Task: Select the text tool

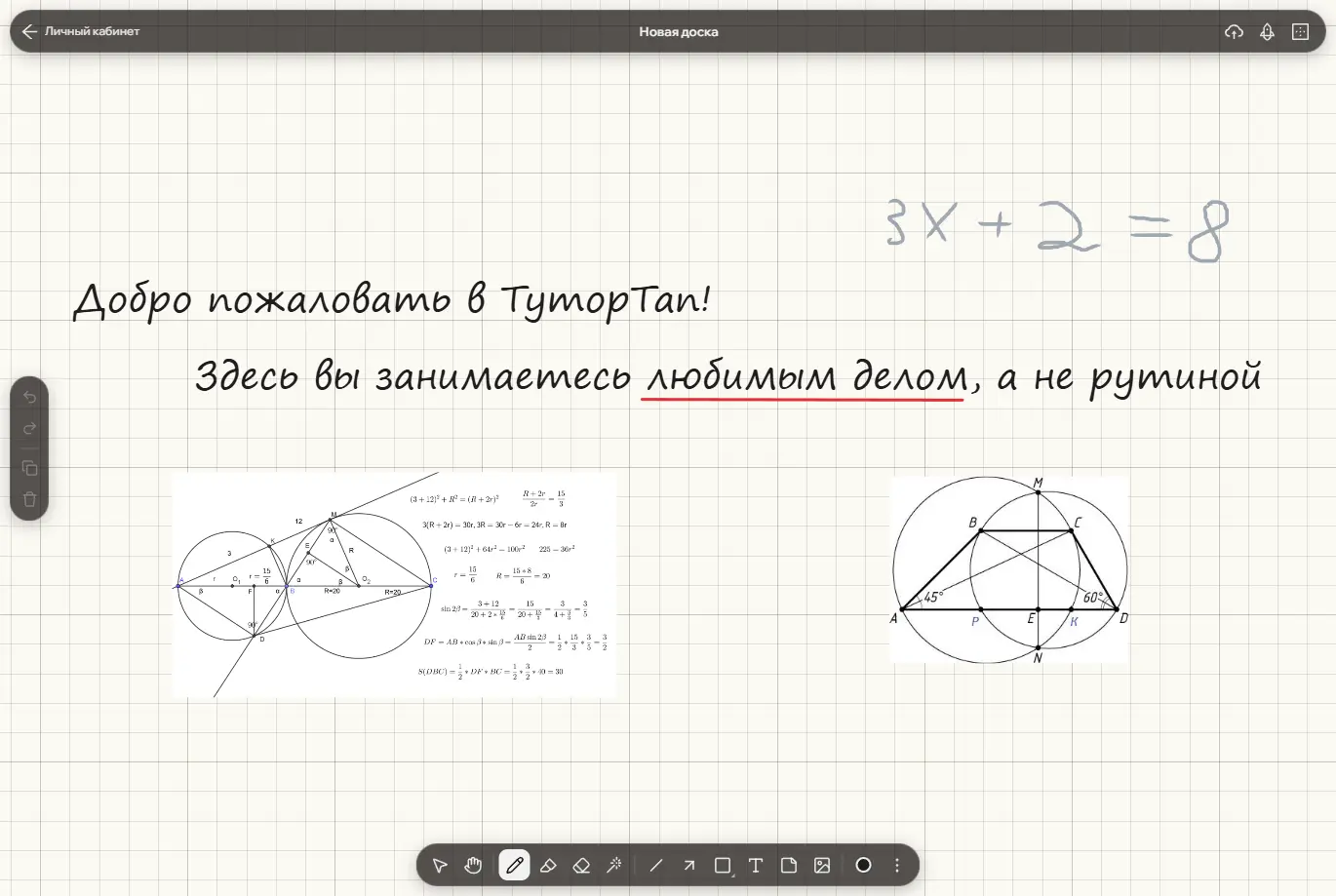Action: (x=756, y=865)
